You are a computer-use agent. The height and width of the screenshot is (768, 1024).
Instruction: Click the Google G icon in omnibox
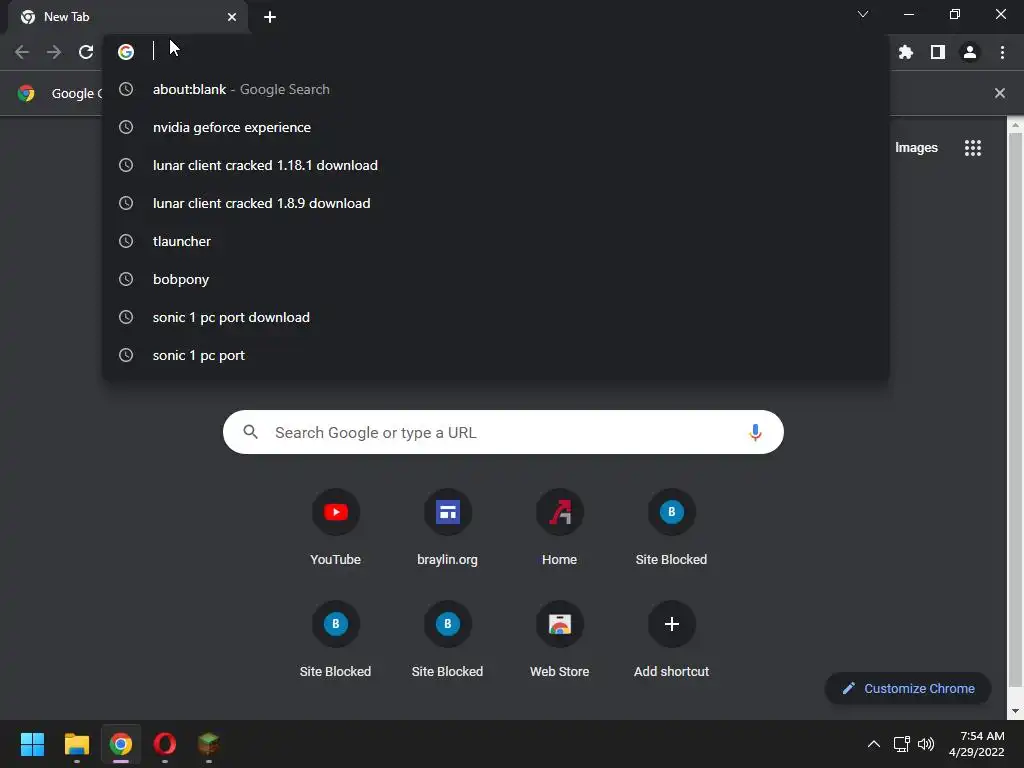(126, 52)
